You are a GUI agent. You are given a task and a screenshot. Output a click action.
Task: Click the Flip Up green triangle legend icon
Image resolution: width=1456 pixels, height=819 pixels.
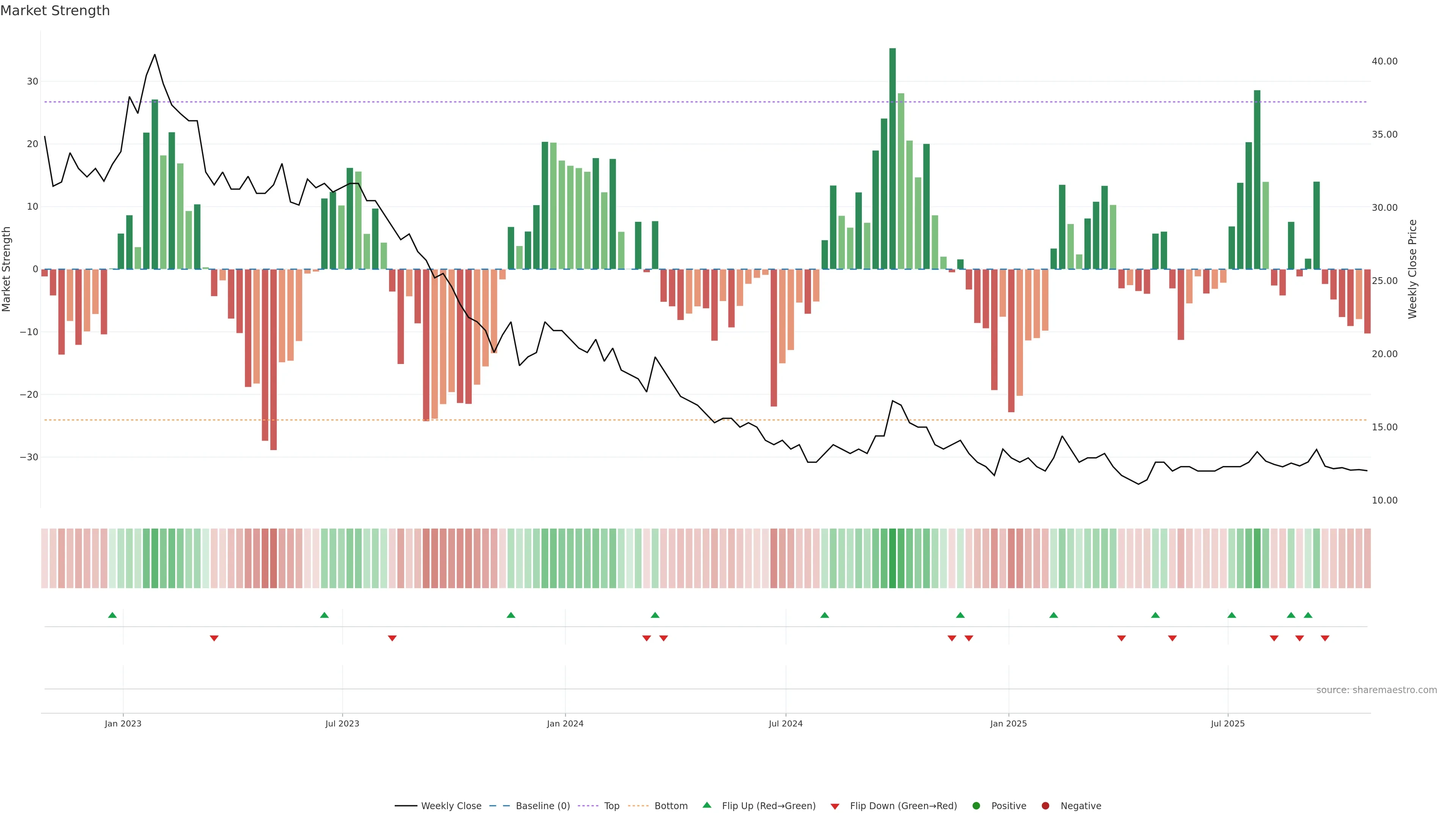click(706, 805)
